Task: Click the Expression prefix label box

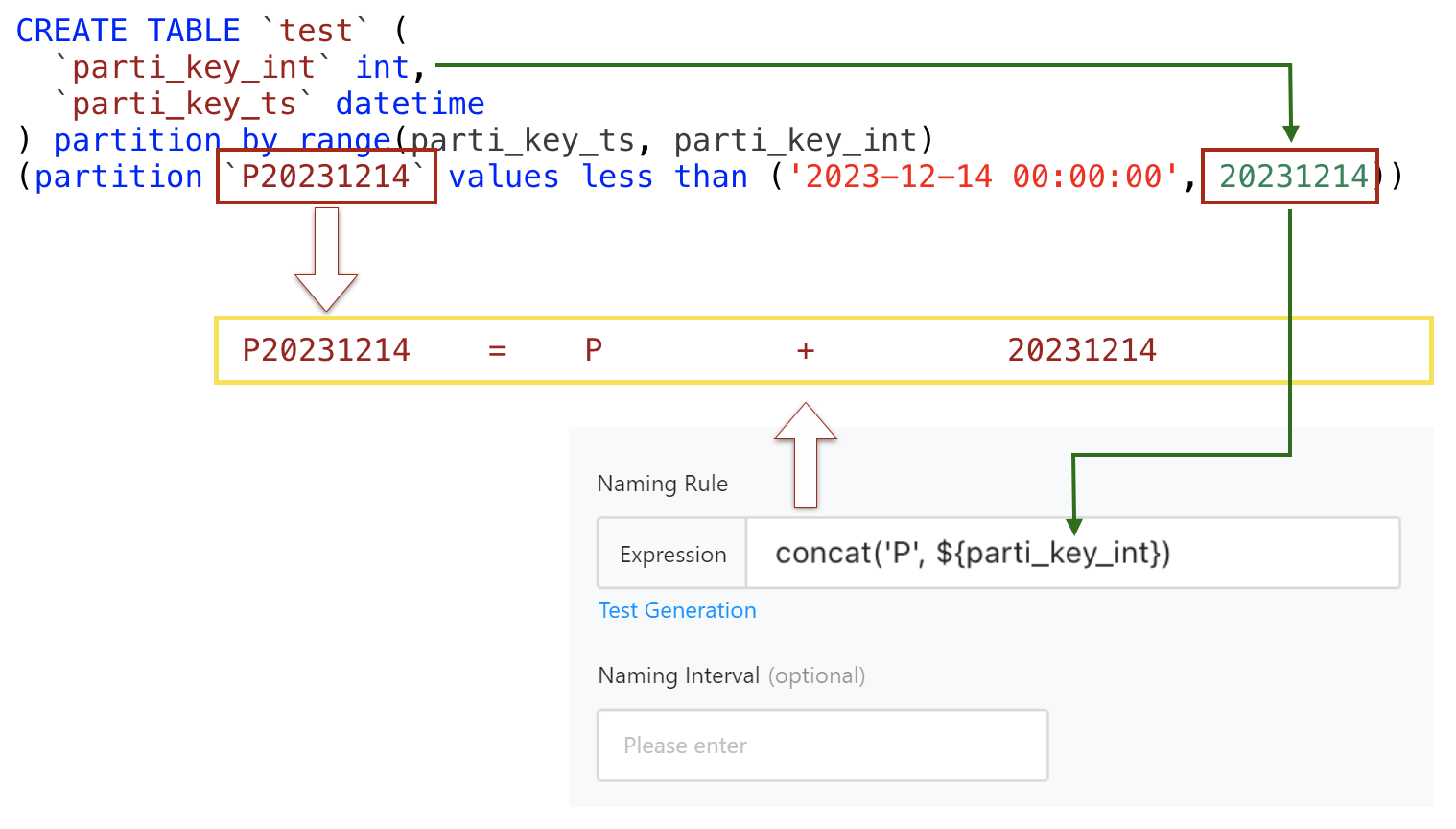Action: tap(672, 554)
